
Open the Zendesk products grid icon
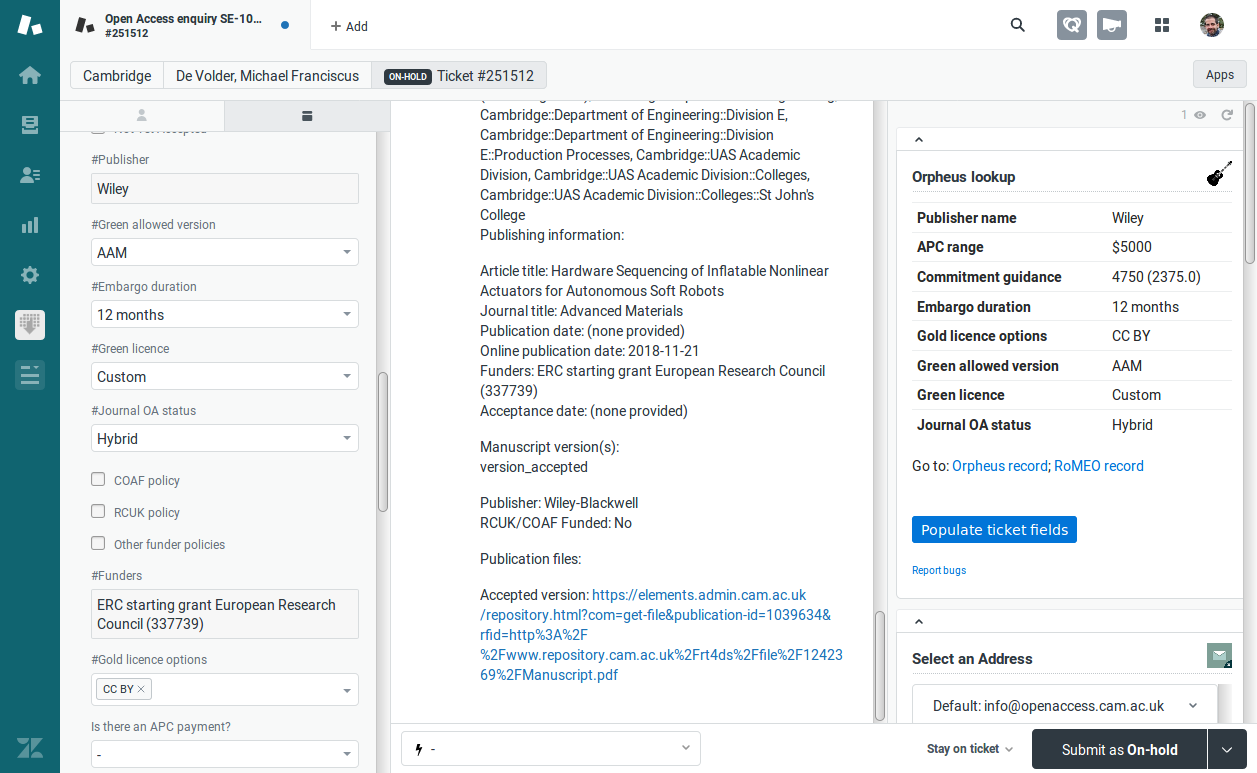point(1162,26)
